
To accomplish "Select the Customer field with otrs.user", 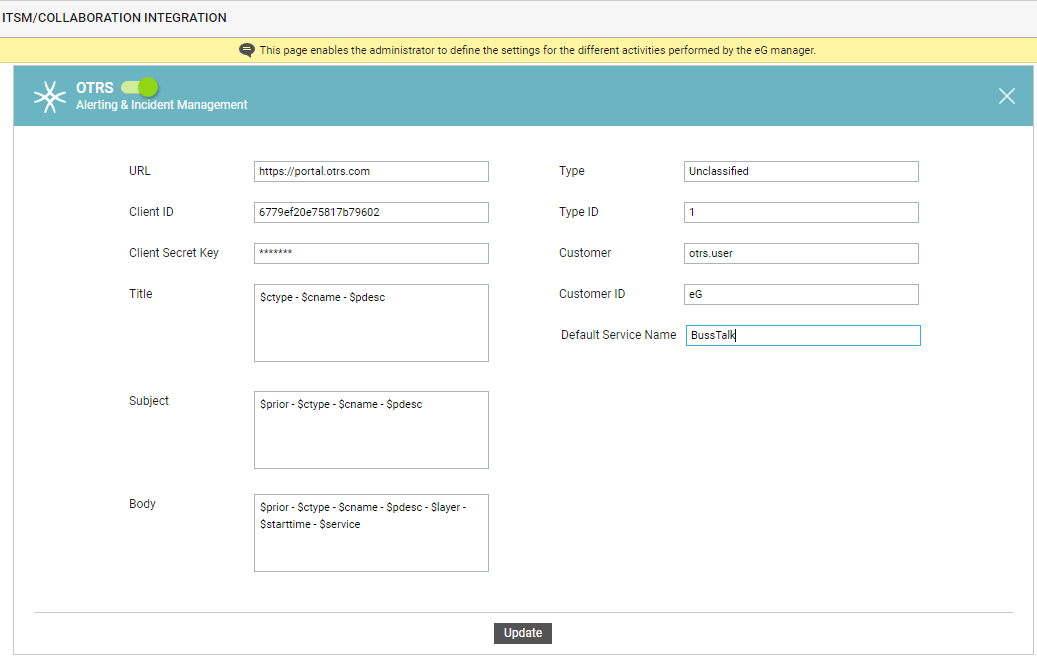I will (x=801, y=253).
